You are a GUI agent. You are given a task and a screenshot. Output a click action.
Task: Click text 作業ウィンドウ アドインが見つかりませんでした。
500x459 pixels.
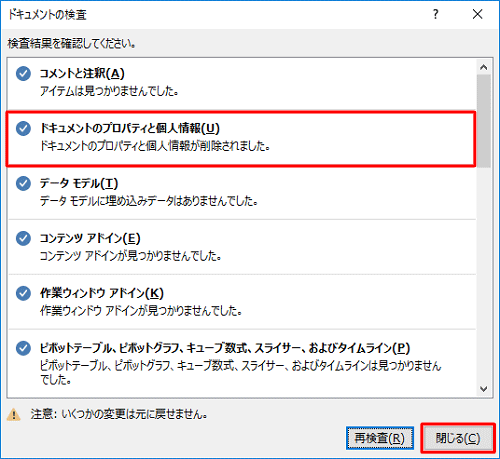click(141, 311)
